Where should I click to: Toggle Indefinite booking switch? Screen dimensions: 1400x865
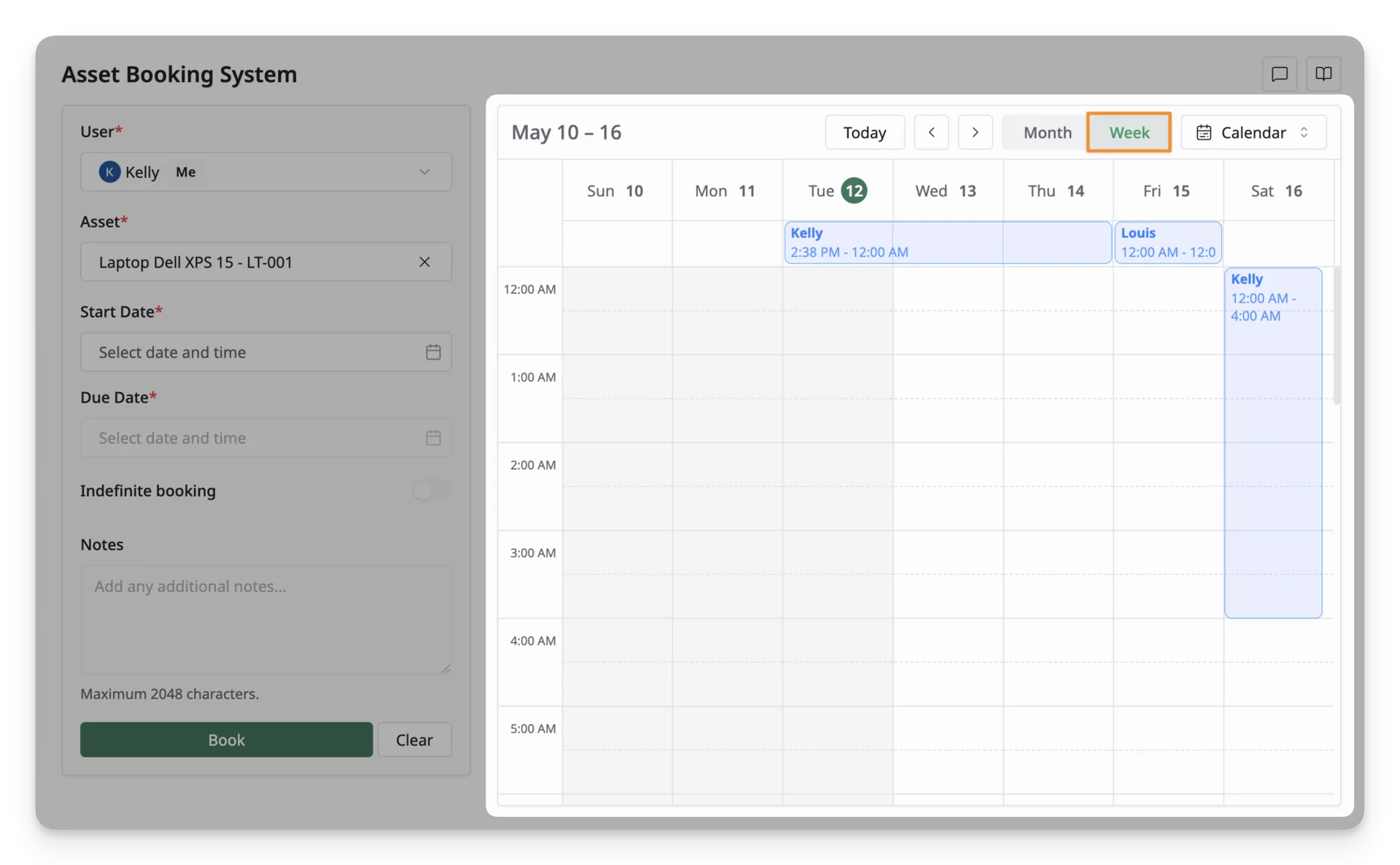432,490
